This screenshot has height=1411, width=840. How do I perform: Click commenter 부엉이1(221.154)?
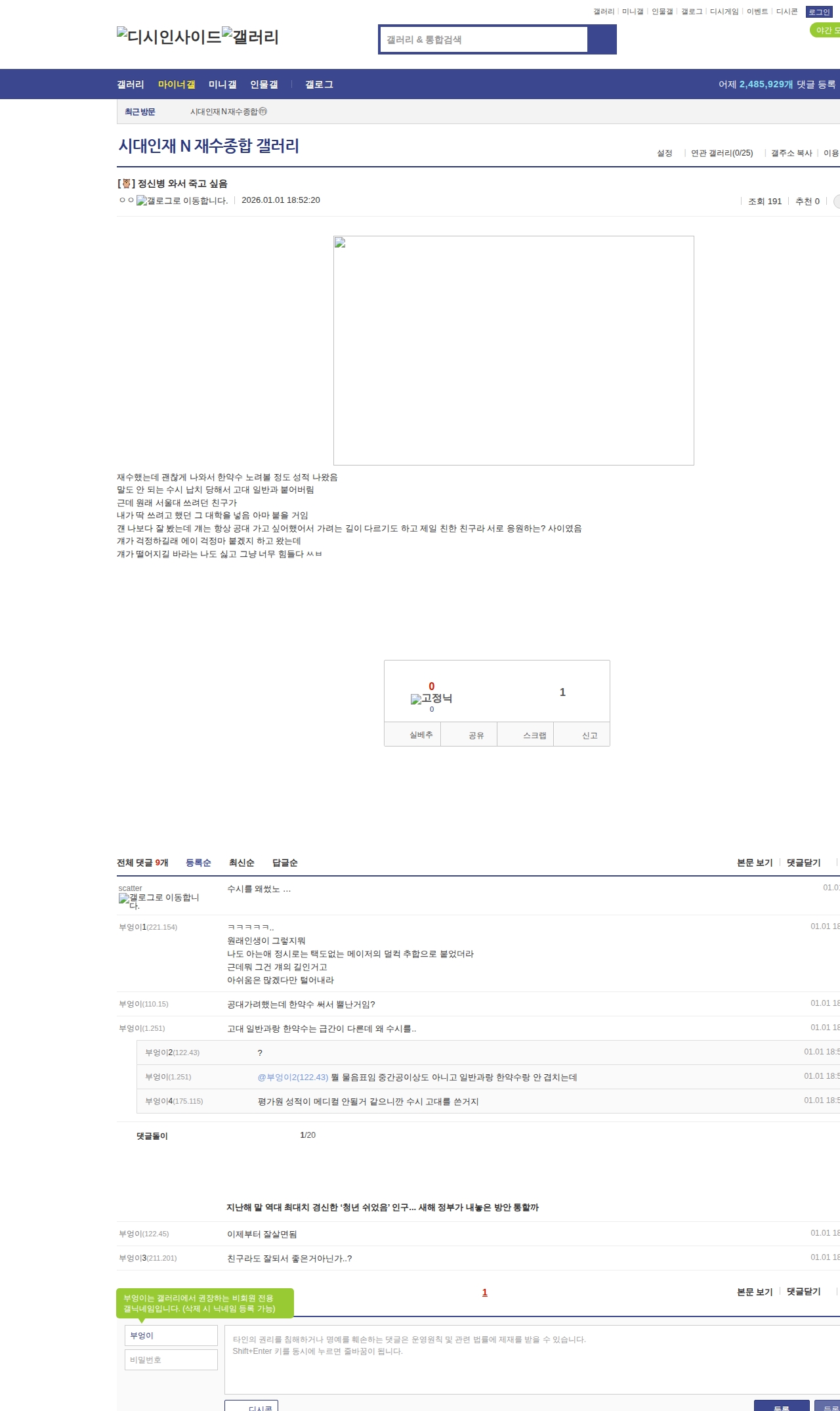(148, 927)
